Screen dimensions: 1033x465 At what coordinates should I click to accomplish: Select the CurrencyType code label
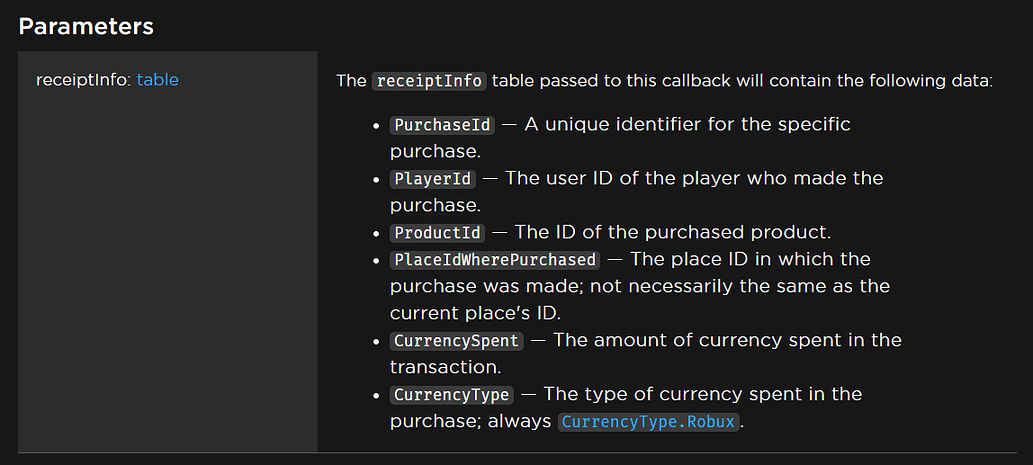point(451,395)
